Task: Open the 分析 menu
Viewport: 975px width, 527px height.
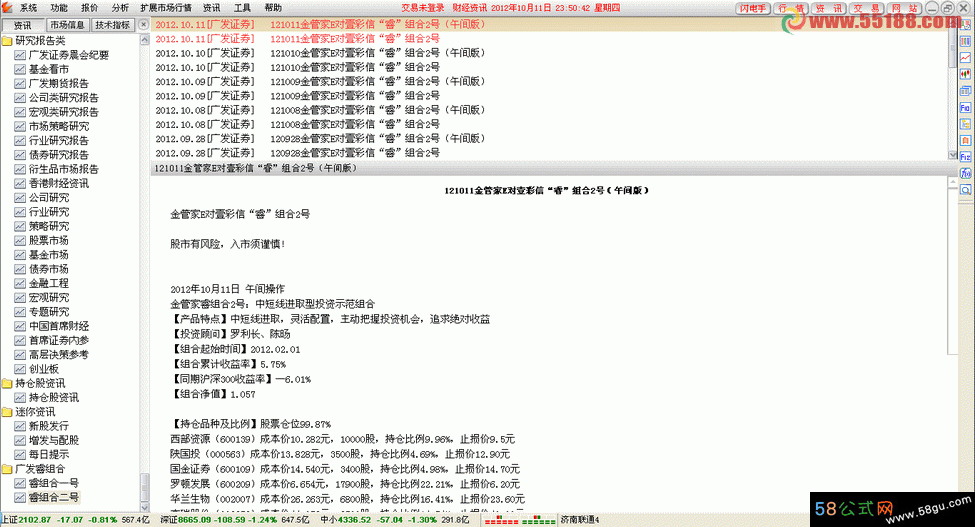Action: pos(120,7)
